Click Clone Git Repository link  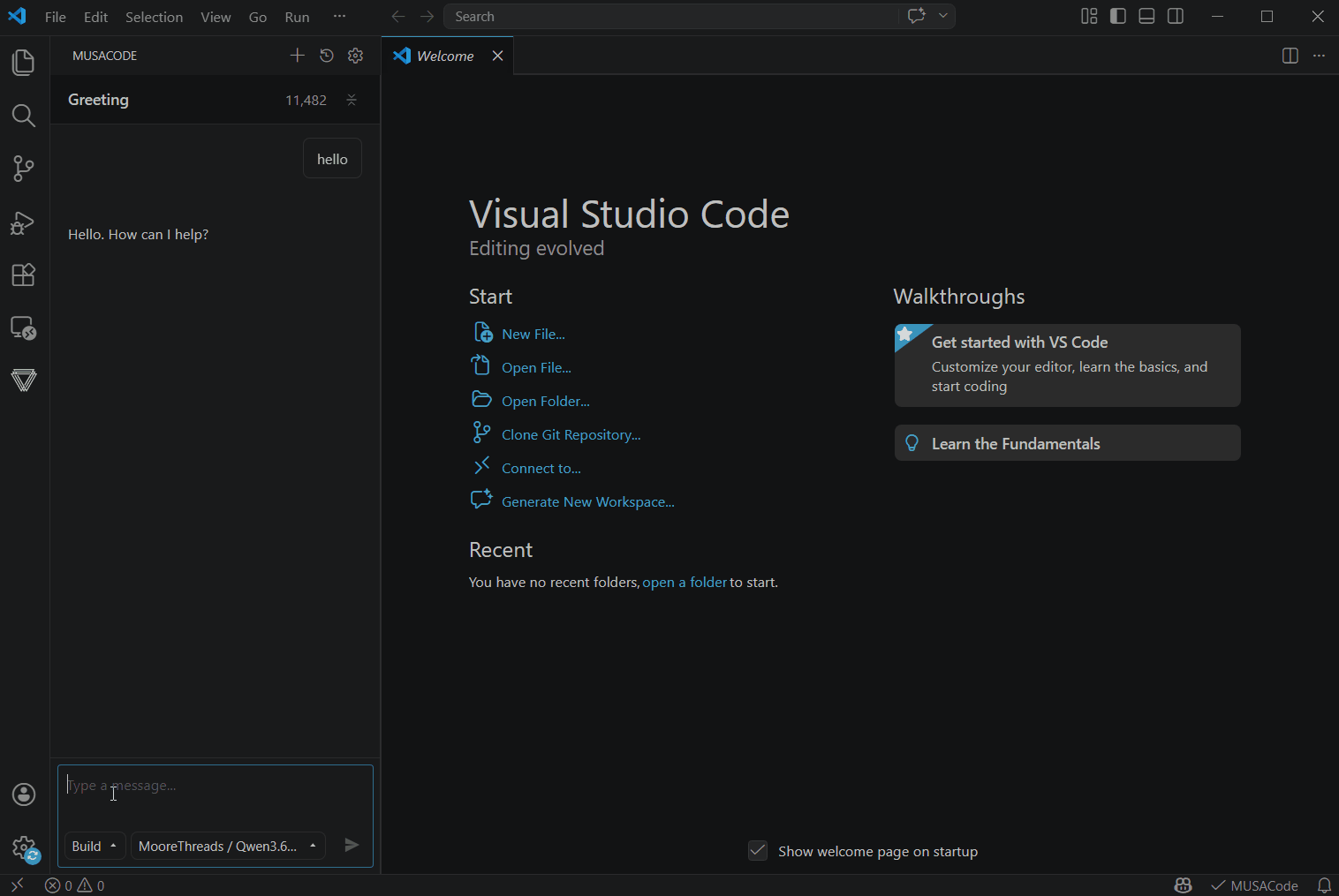click(x=571, y=434)
